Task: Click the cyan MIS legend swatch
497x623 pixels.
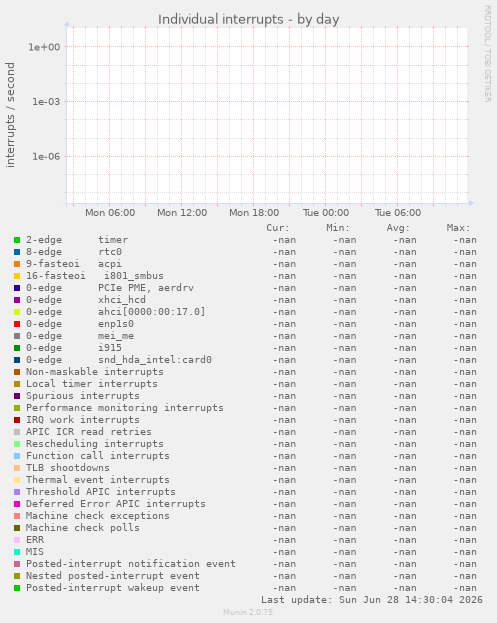Action: tap(17, 552)
